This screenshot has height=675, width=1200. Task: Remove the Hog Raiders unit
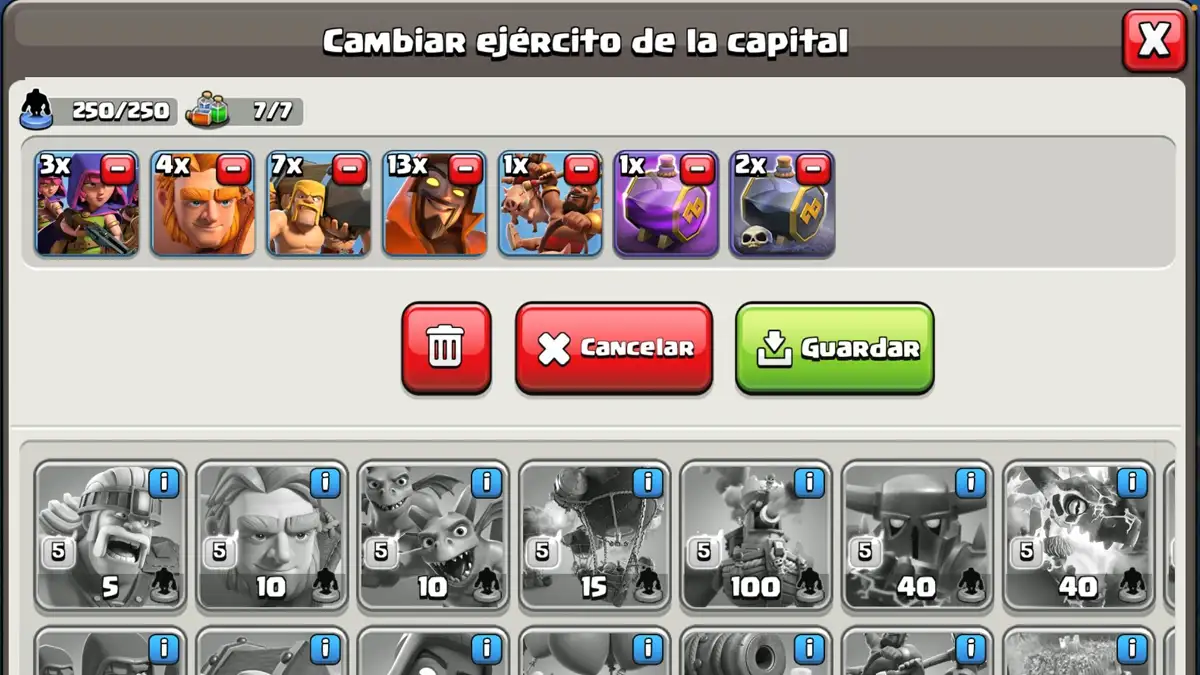pyautogui.click(x=581, y=170)
